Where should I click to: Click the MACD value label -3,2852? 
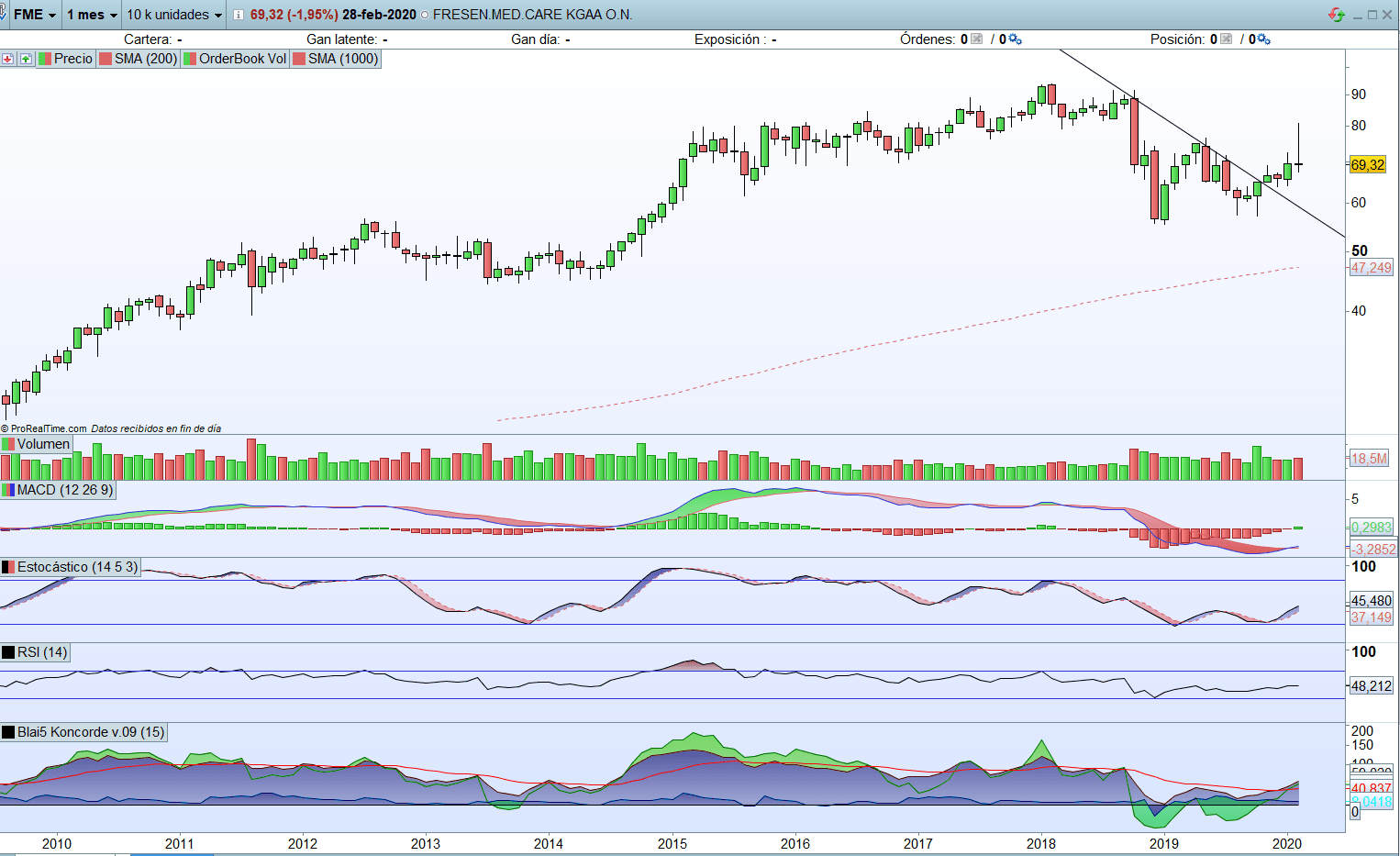click(x=1372, y=550)
